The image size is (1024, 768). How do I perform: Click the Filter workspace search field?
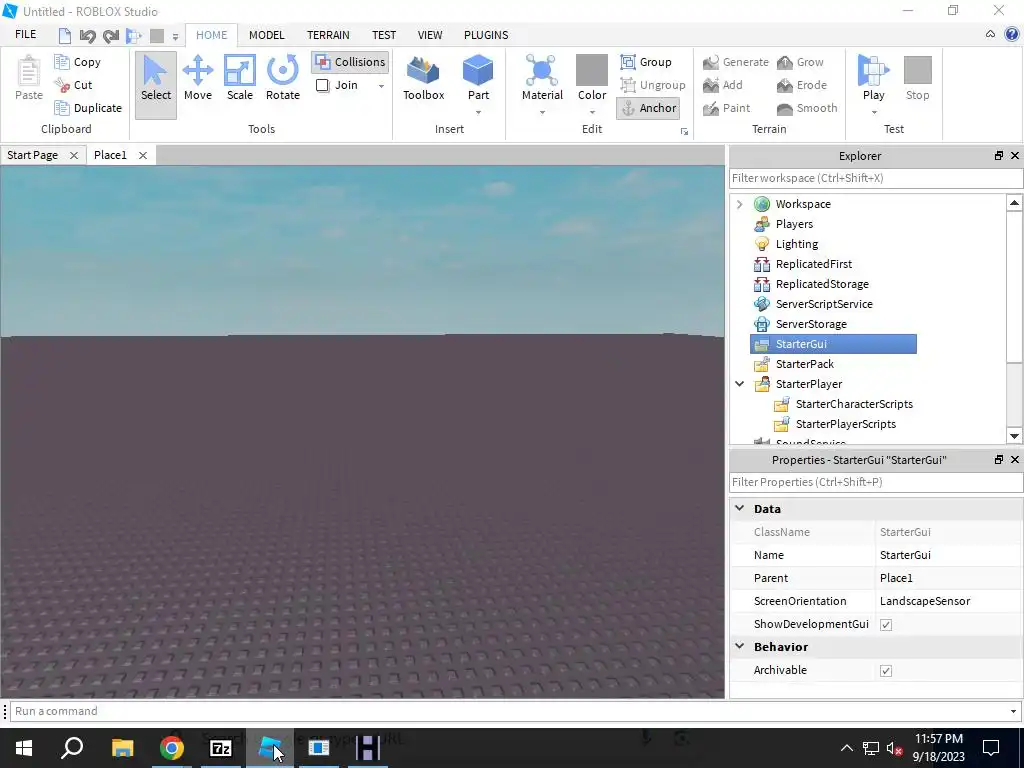pyautogui.click(x=876, y=178)
